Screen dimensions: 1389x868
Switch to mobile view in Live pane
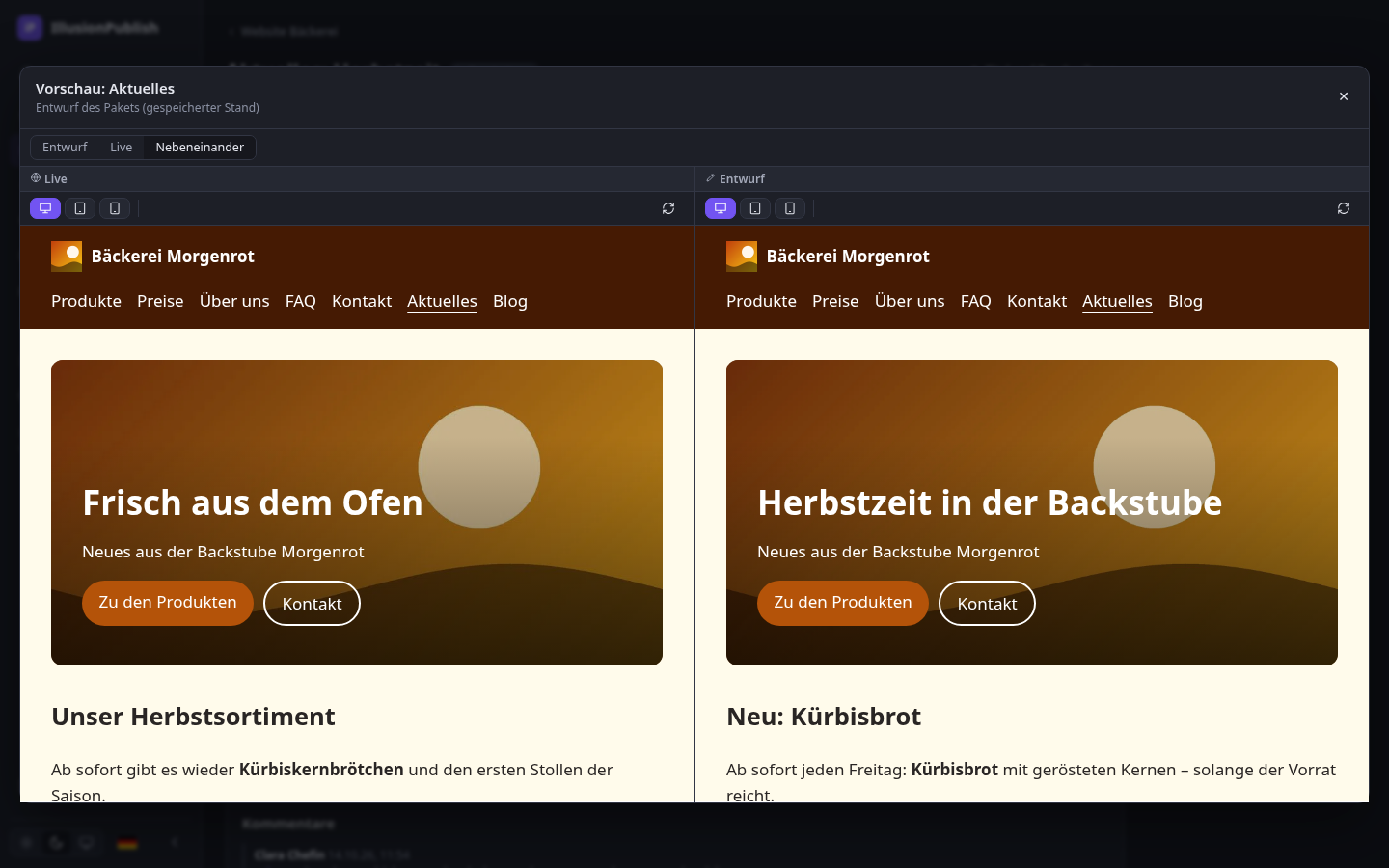pos(115,208)
